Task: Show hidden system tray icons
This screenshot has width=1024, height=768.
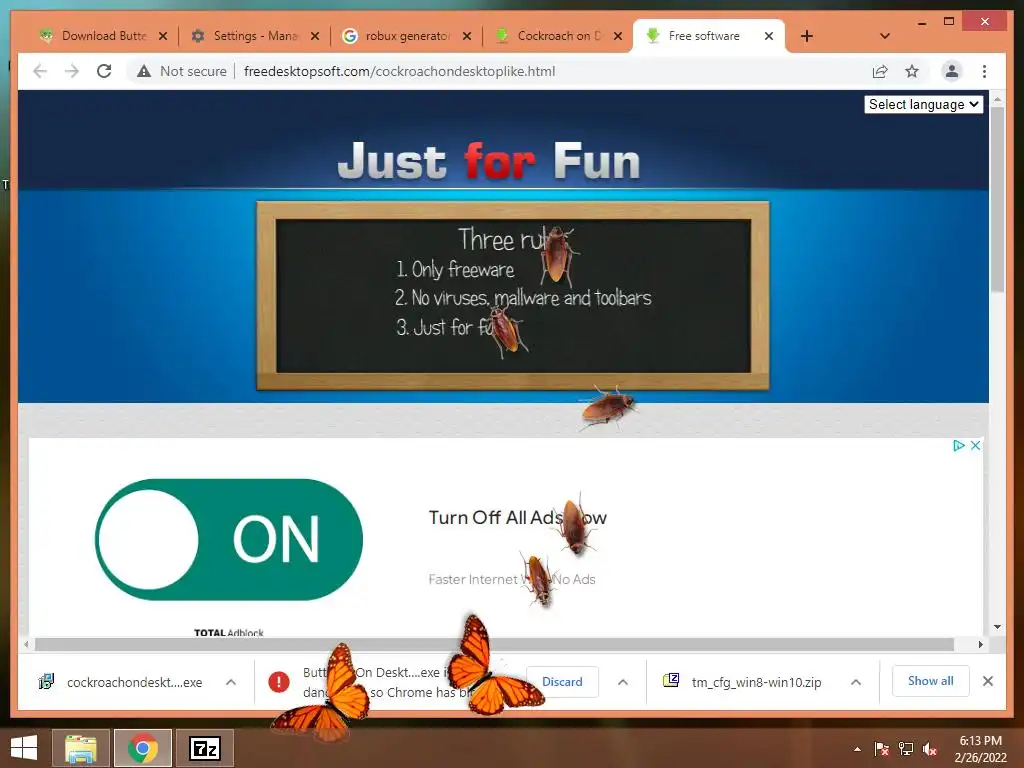Action: pos(857,749)
